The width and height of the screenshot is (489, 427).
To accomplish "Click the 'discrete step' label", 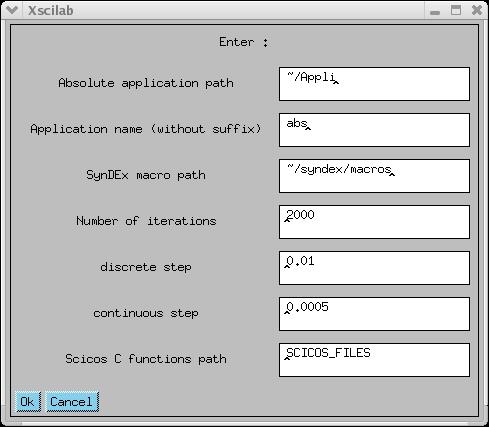I will [x=146, y=267].
